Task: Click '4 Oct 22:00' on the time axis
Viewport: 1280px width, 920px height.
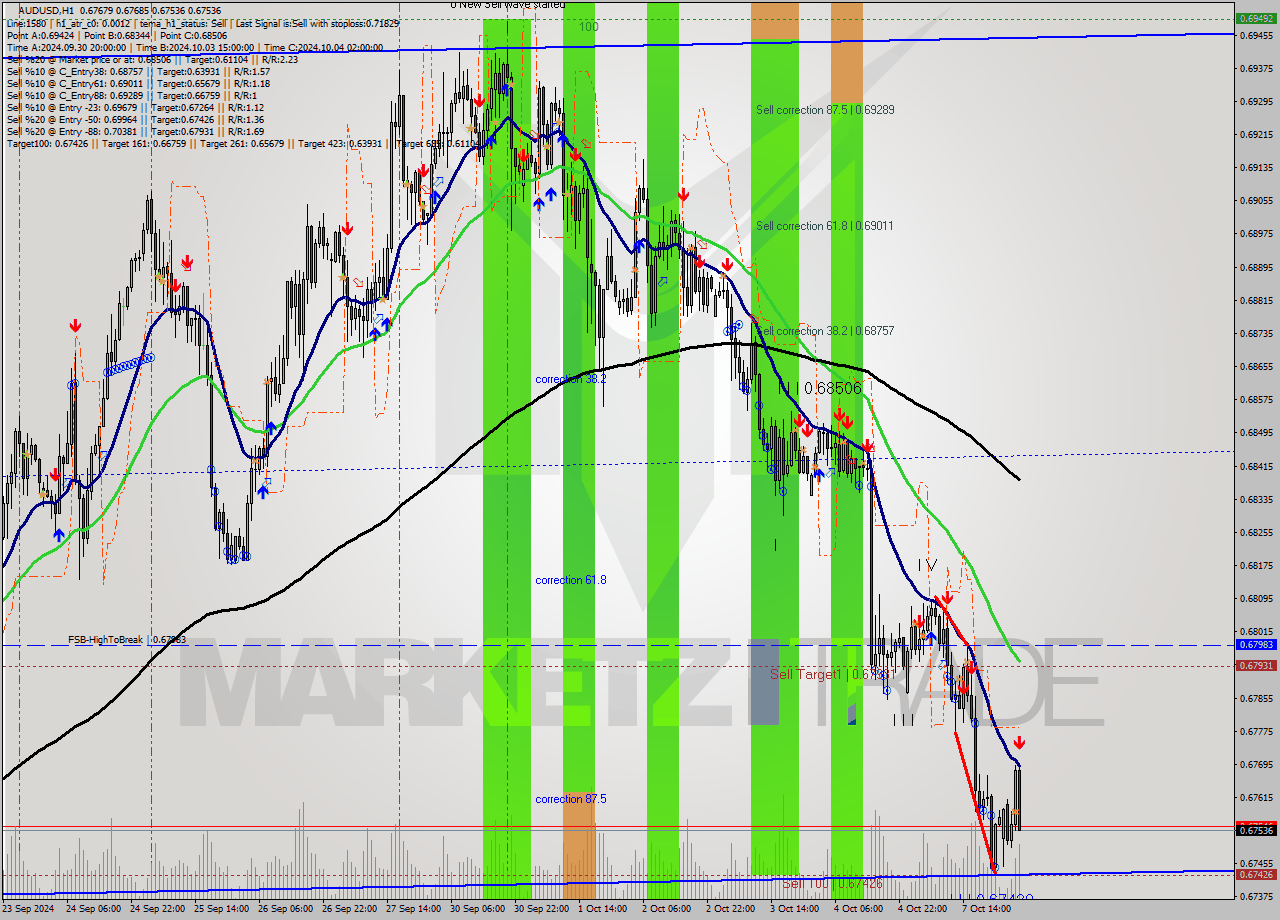Action: pyautogui.click(x=923, y=909)
